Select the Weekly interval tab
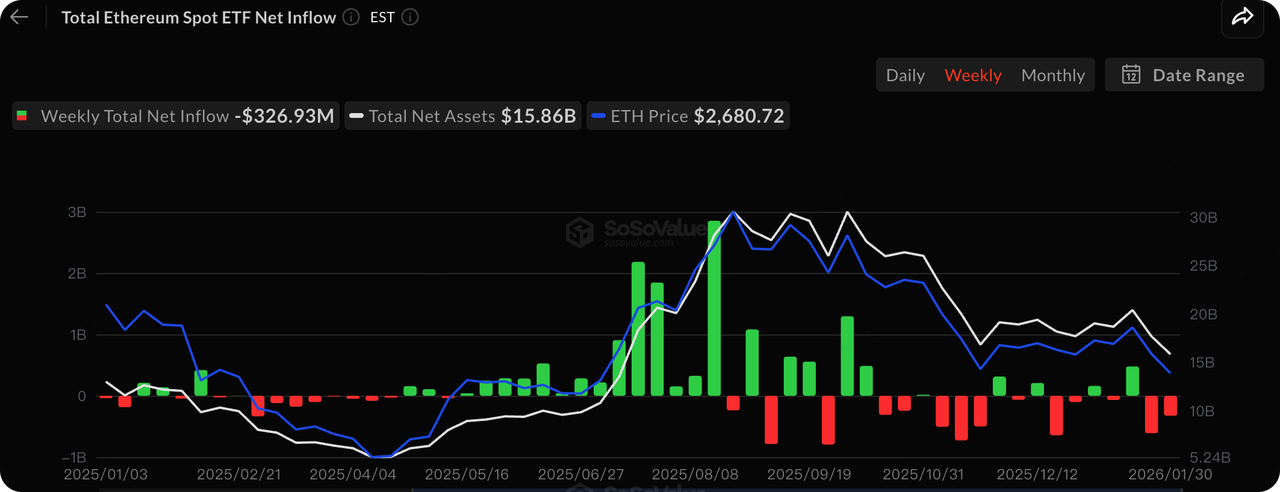The image size is (1280, 492). 973,75
